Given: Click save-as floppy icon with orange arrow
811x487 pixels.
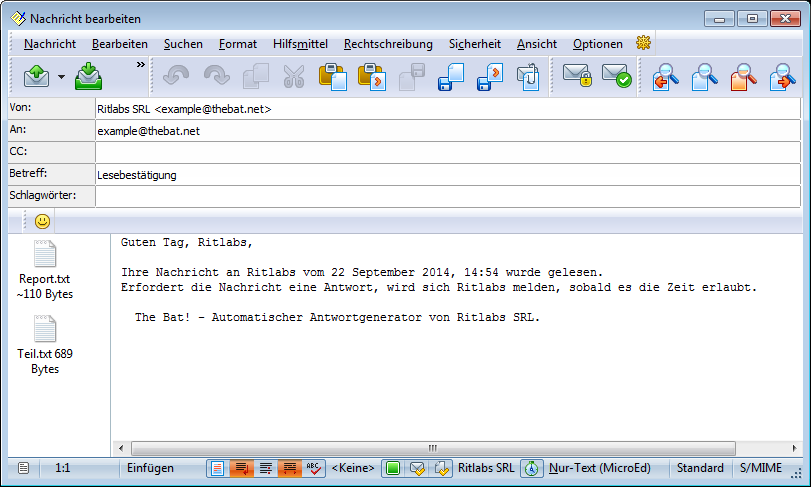Looking at the screenshot, I should click(490, 77).
